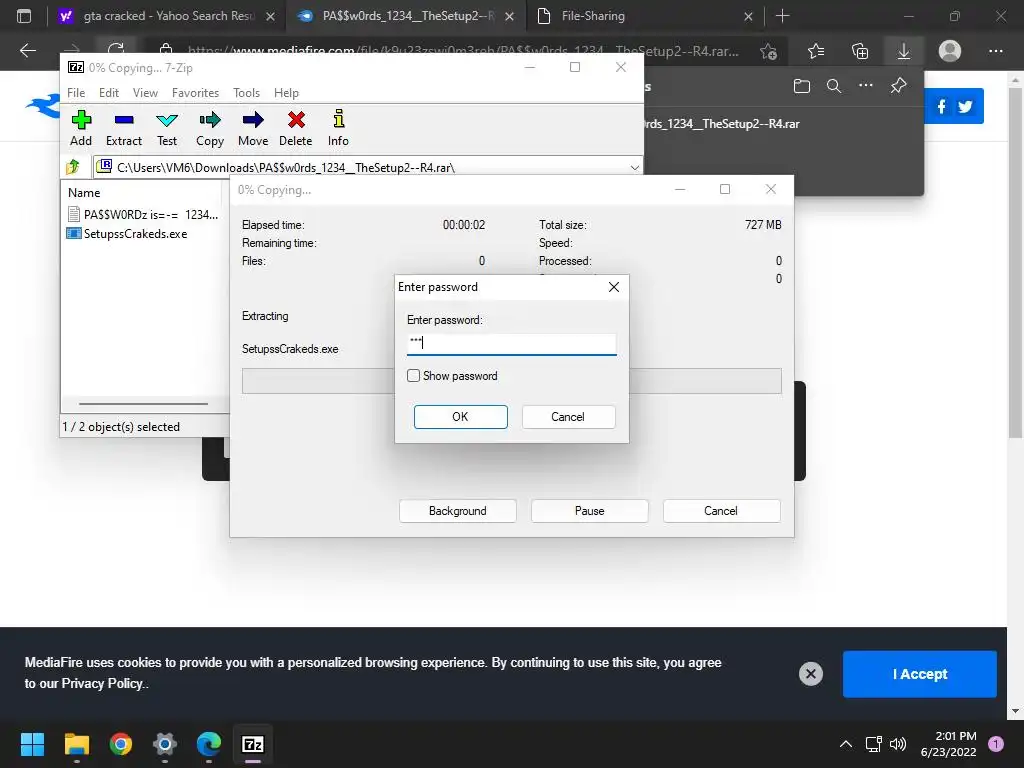Viewport: 1024px width, 768px height.
Task: Click the Edge profile avatar icon
Action: 950,51
